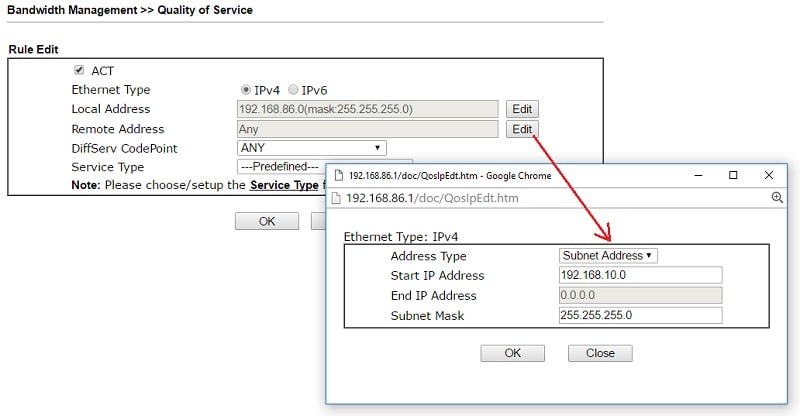Viewport: 800px width, 416px height.
Task: Minimize the Chrome popup window
Action: [x=698, y=175]
